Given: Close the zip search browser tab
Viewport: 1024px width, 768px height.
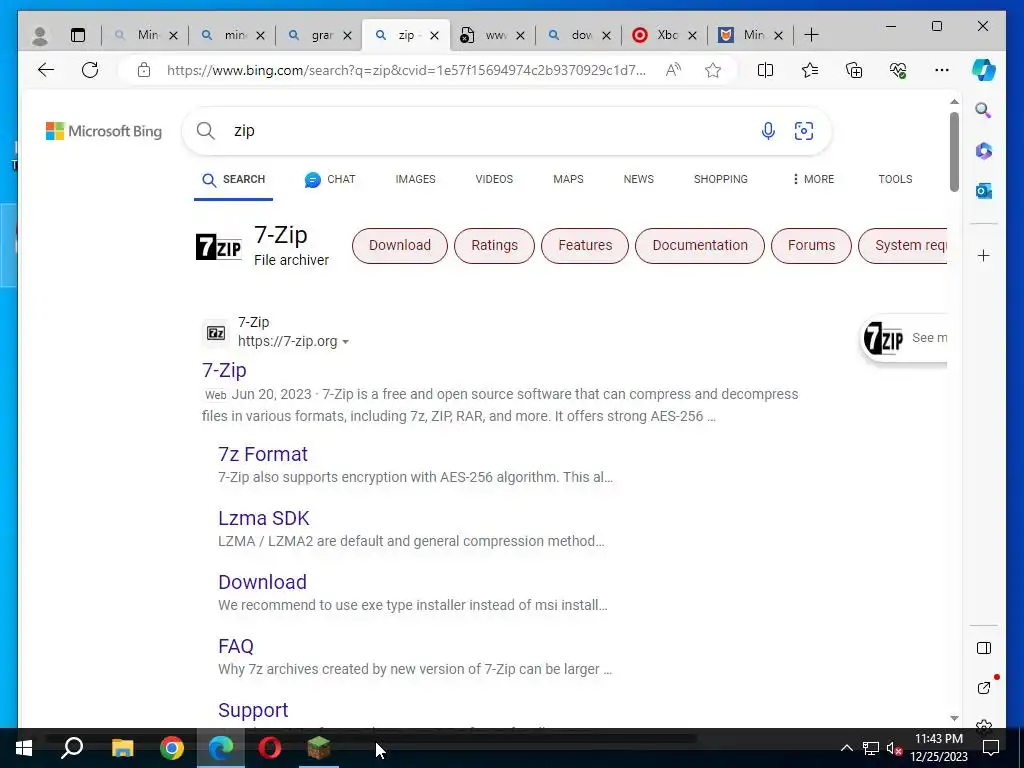Looking at the screenshot, I should click(x=434, y=35).
